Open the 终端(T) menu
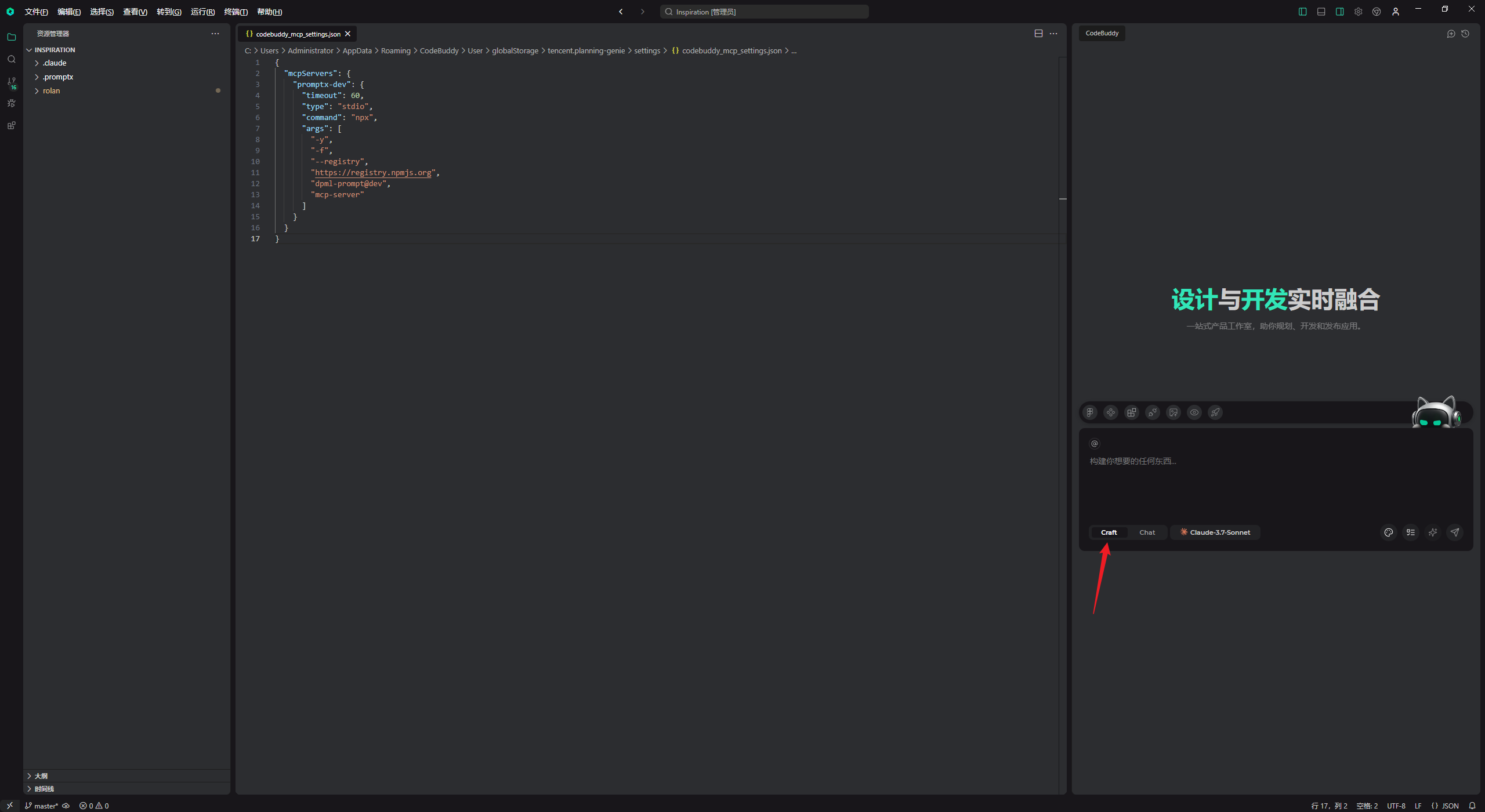 pyautogui.click(x=236, y=12)
